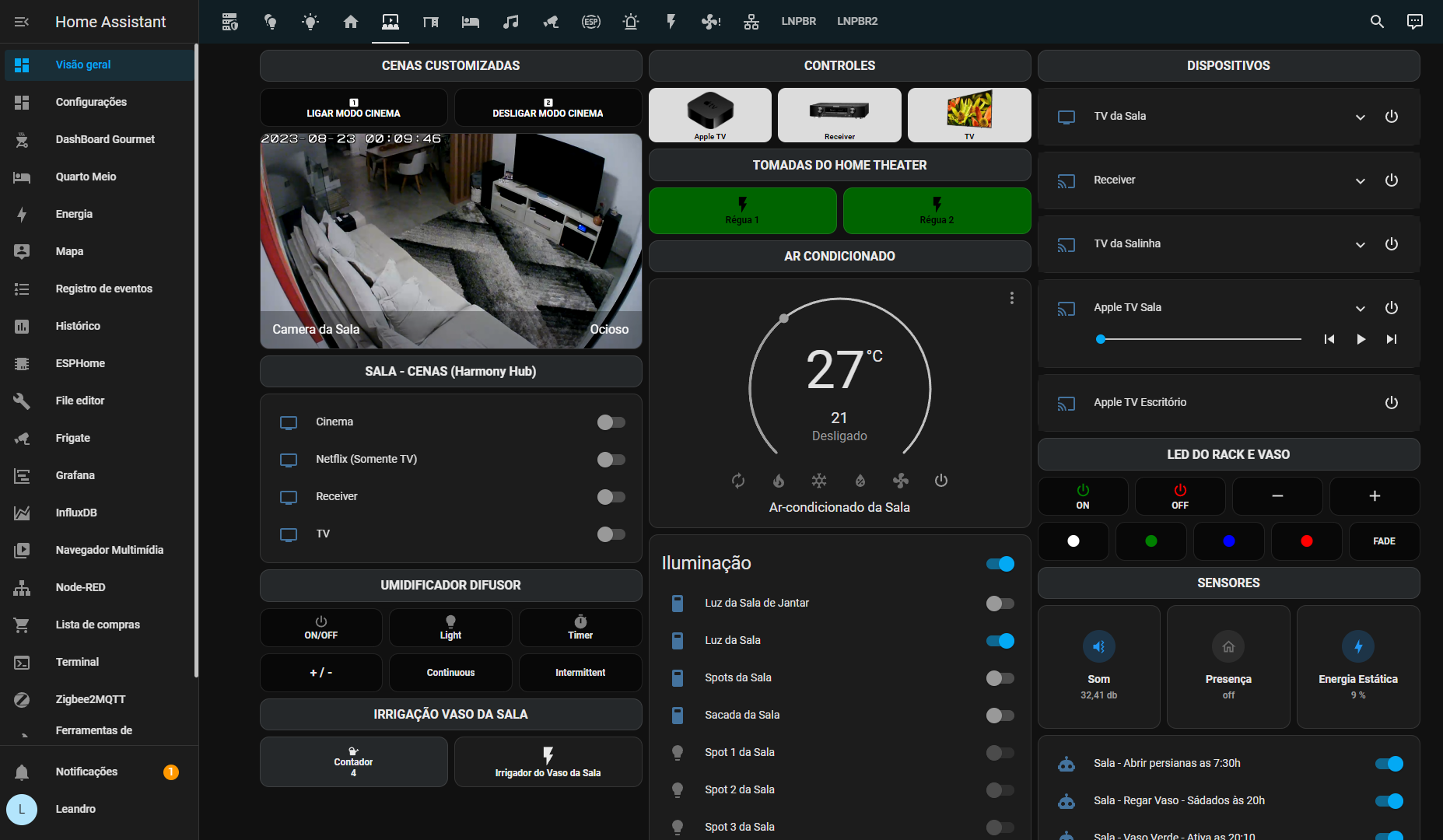Toggle the Cinema scene switch

611,422
